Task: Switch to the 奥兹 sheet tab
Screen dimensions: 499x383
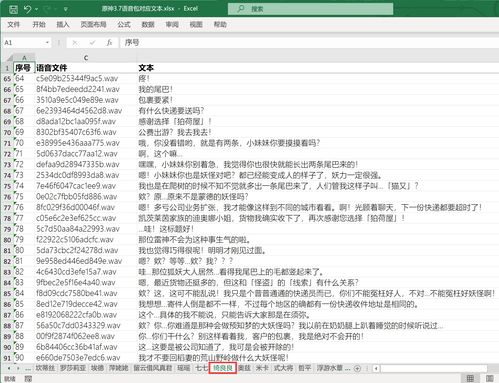Action: point(245,368)
